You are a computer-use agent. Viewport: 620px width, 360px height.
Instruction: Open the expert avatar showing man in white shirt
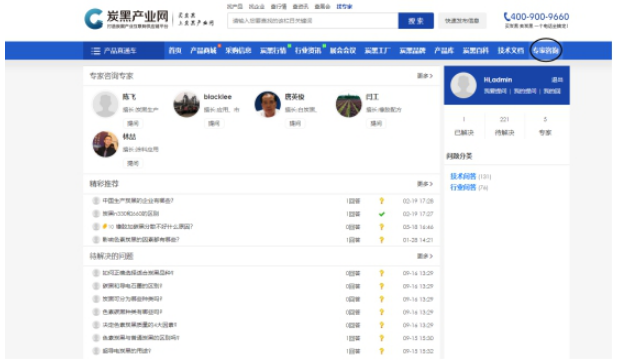tap(267, 104)
